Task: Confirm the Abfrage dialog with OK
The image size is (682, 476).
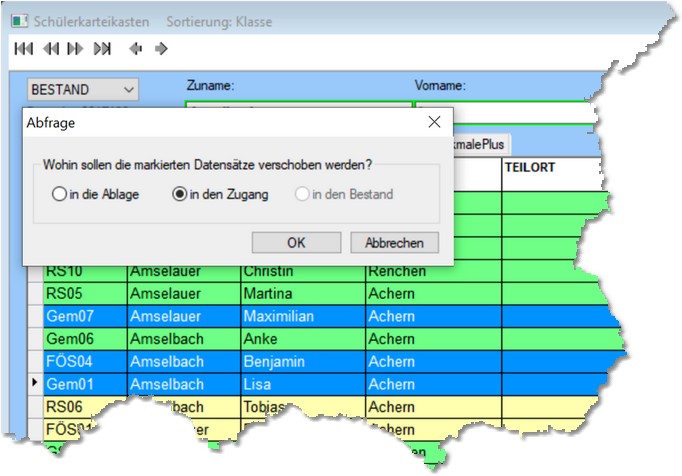Action: [x=296, y=242]
